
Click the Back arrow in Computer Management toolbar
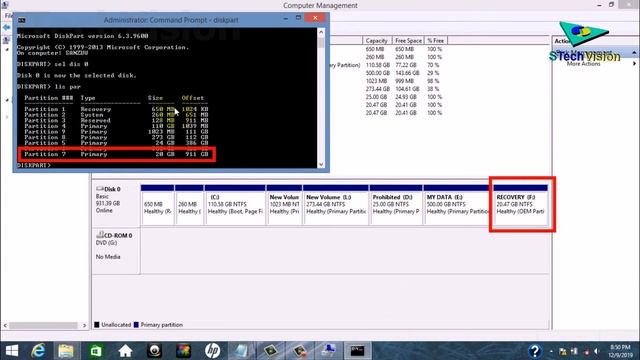[7, 27]
